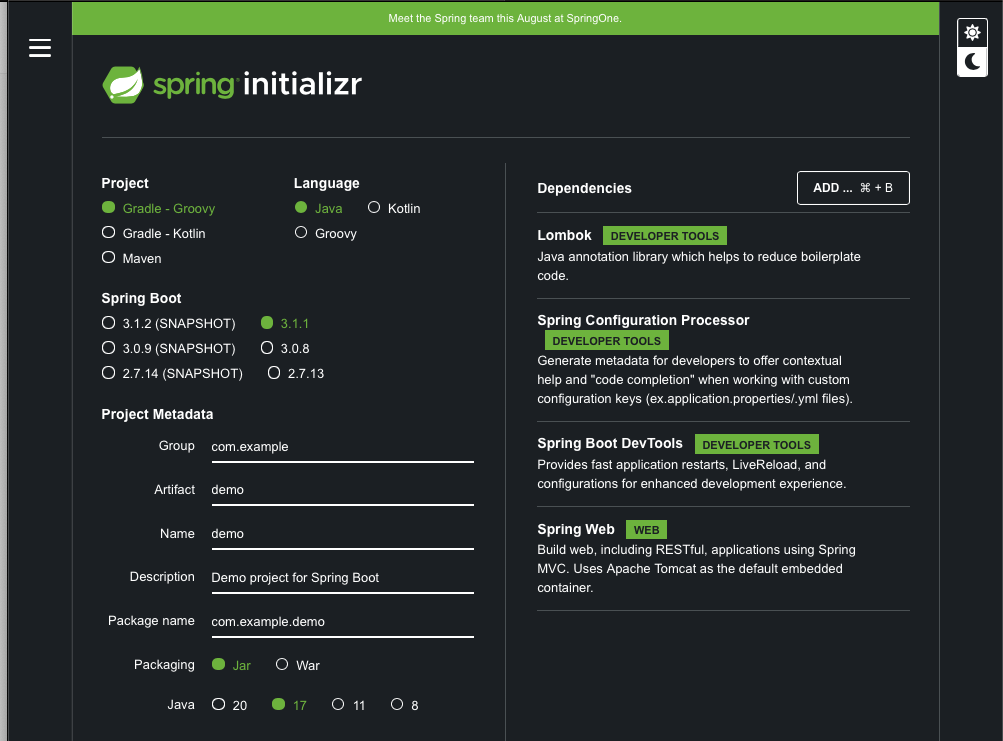Select the Spring Boot DevTools dependency
Screen dimensions: 1003x741
[x=723, y=464]
